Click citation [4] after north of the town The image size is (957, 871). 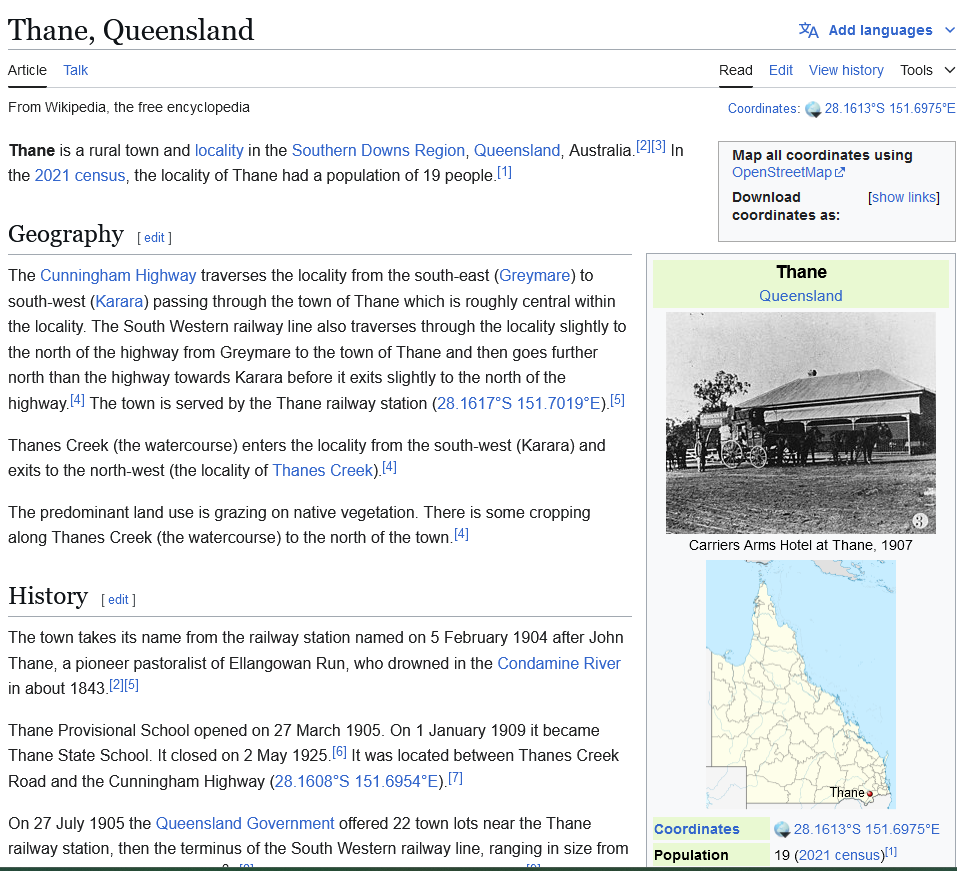(461, 534)
